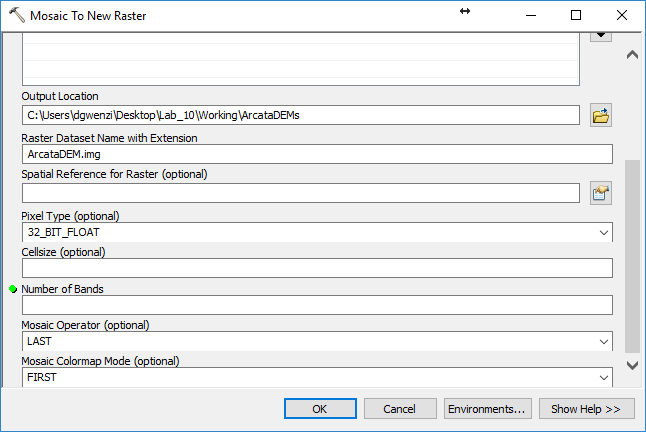Click the move-down arrow beside input list
The height and width of the screenshot is (432, 646).
601,36
